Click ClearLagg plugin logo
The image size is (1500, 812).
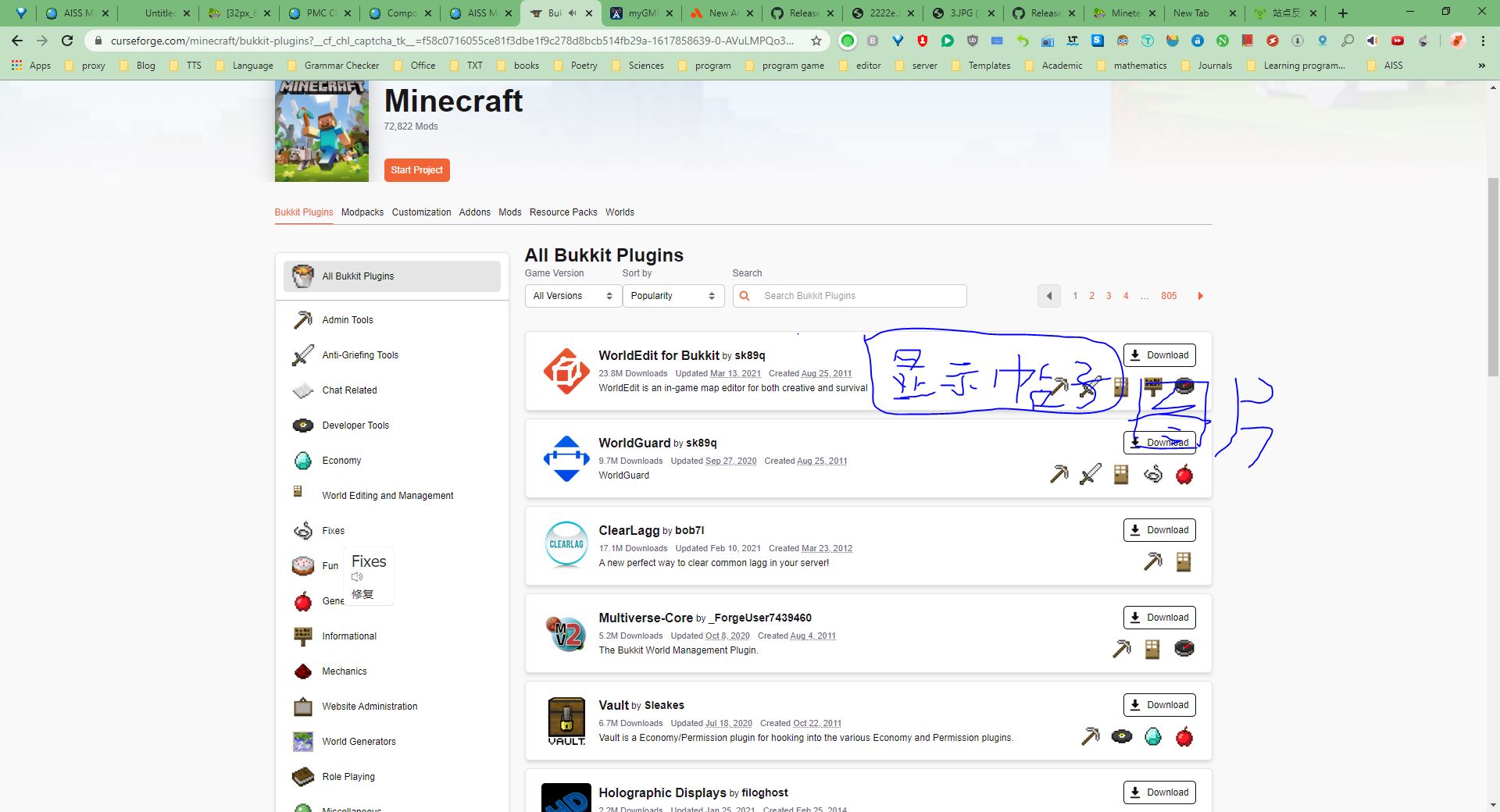(566, 545)
